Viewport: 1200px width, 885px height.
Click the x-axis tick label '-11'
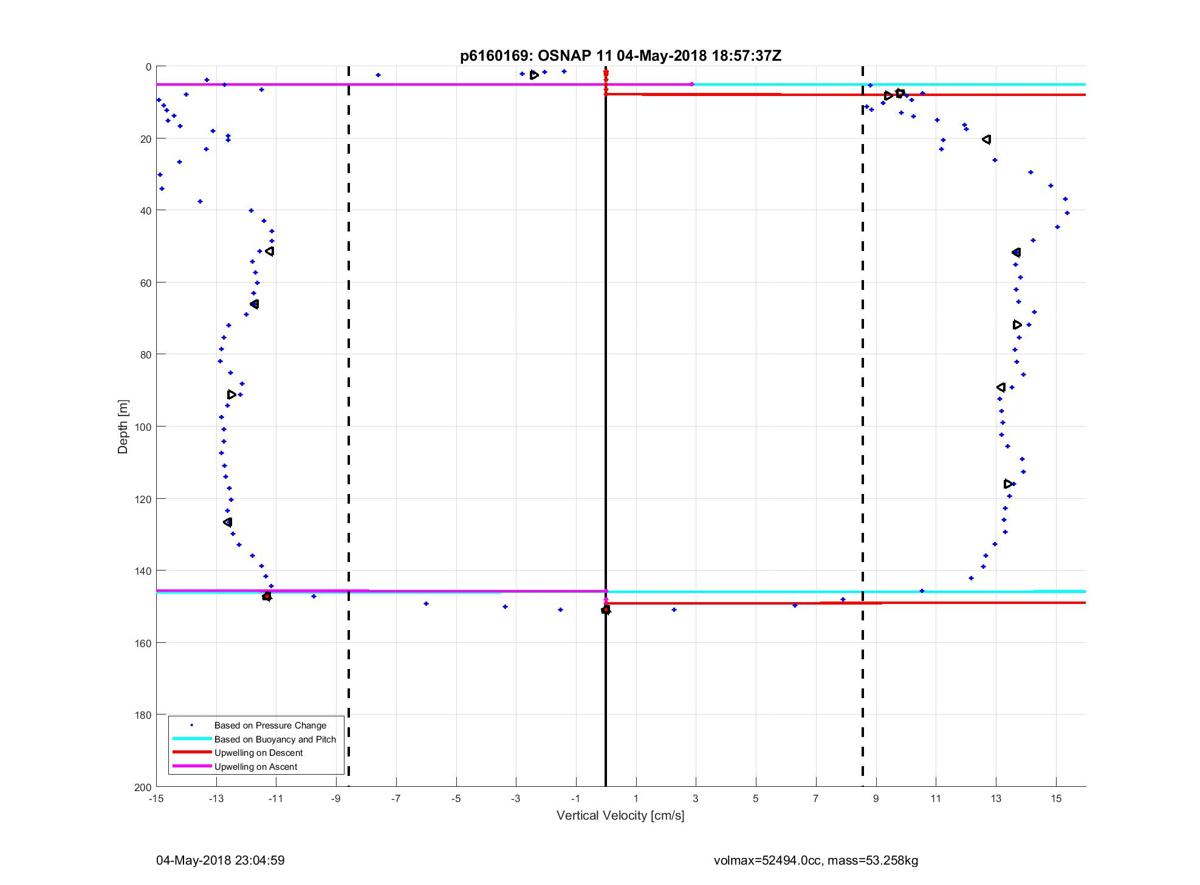click(x=276, y=799)
